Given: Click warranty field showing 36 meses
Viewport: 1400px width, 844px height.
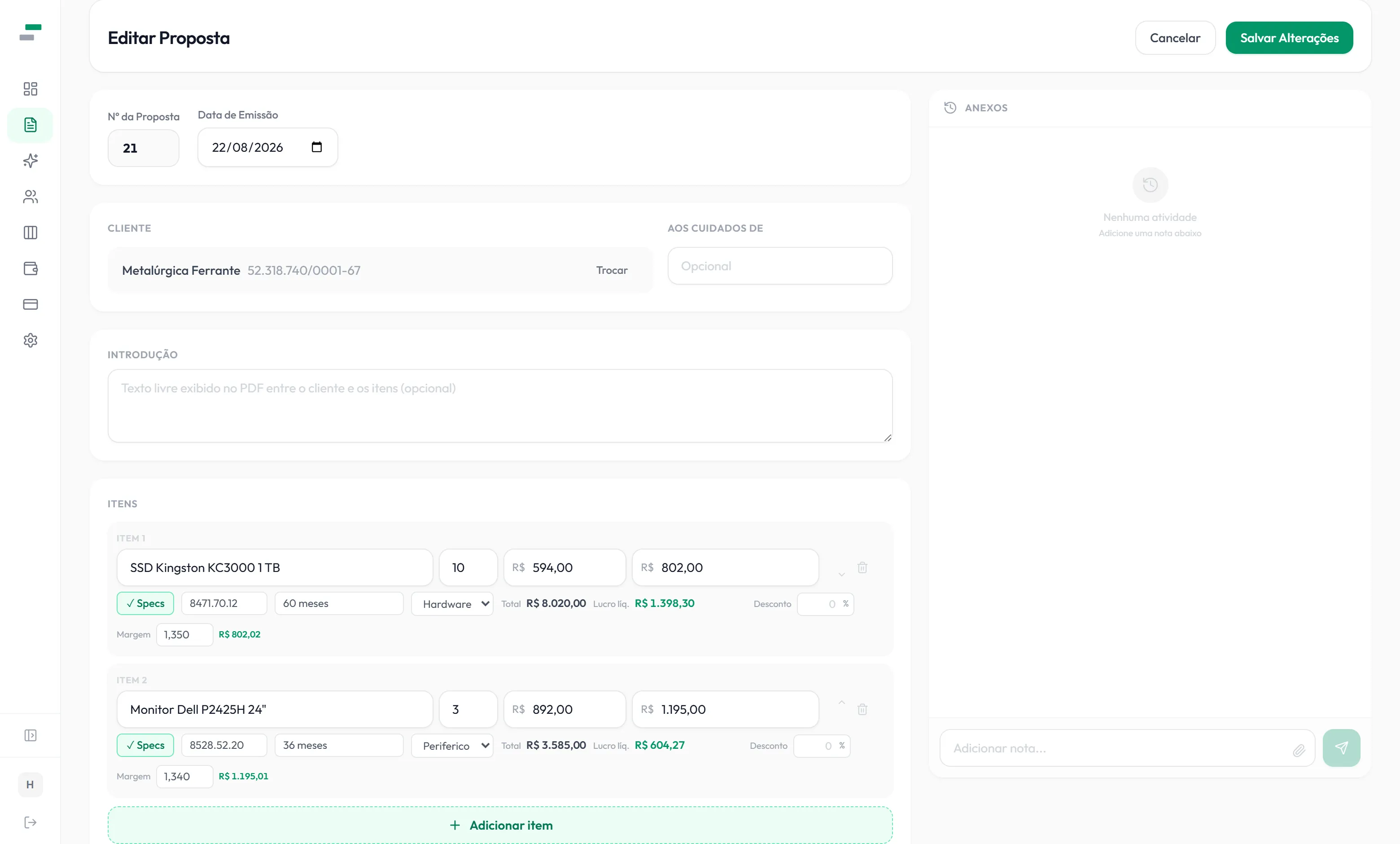Looking at the screenshot, I should [339, 745].
